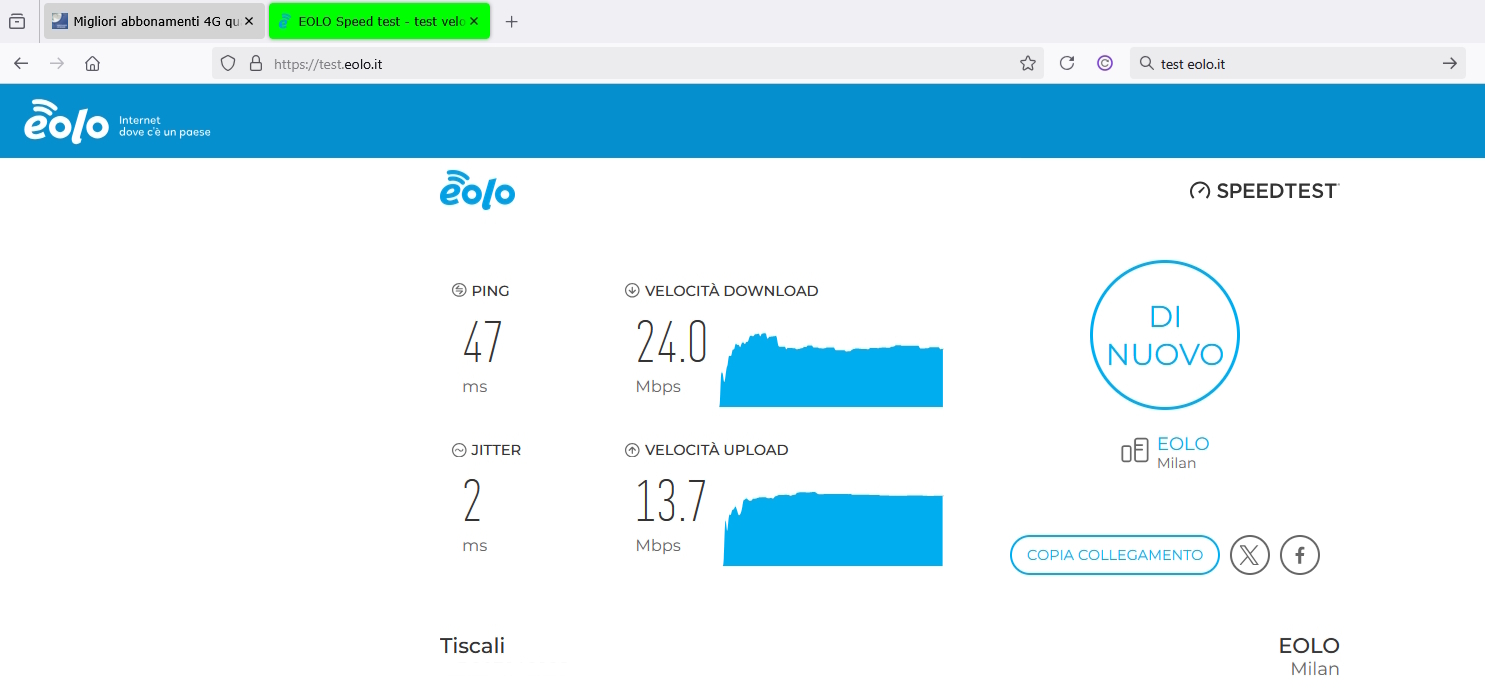Open the purple C extension icon
Image resolution: width=1485 pixels, height=688 pixels.
pos(1105,64)
